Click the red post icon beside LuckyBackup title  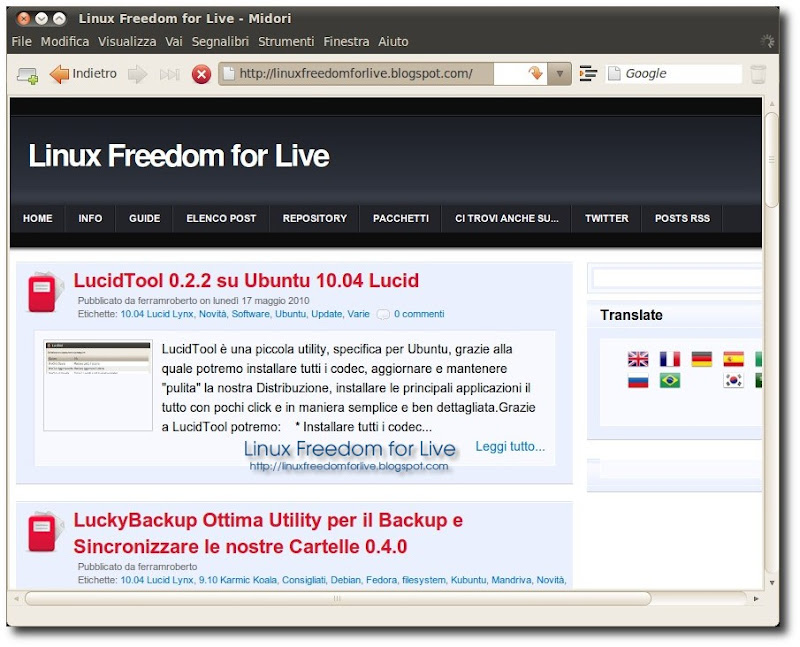[x=44, y=532]
